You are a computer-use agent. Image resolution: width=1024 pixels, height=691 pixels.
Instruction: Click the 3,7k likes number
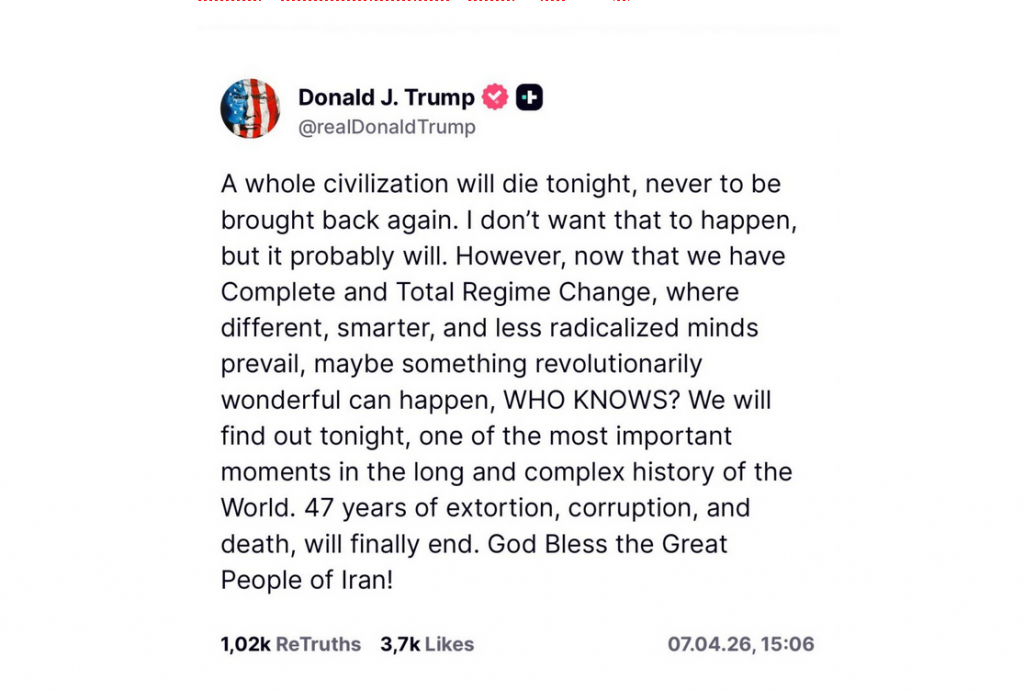[400, 644]
